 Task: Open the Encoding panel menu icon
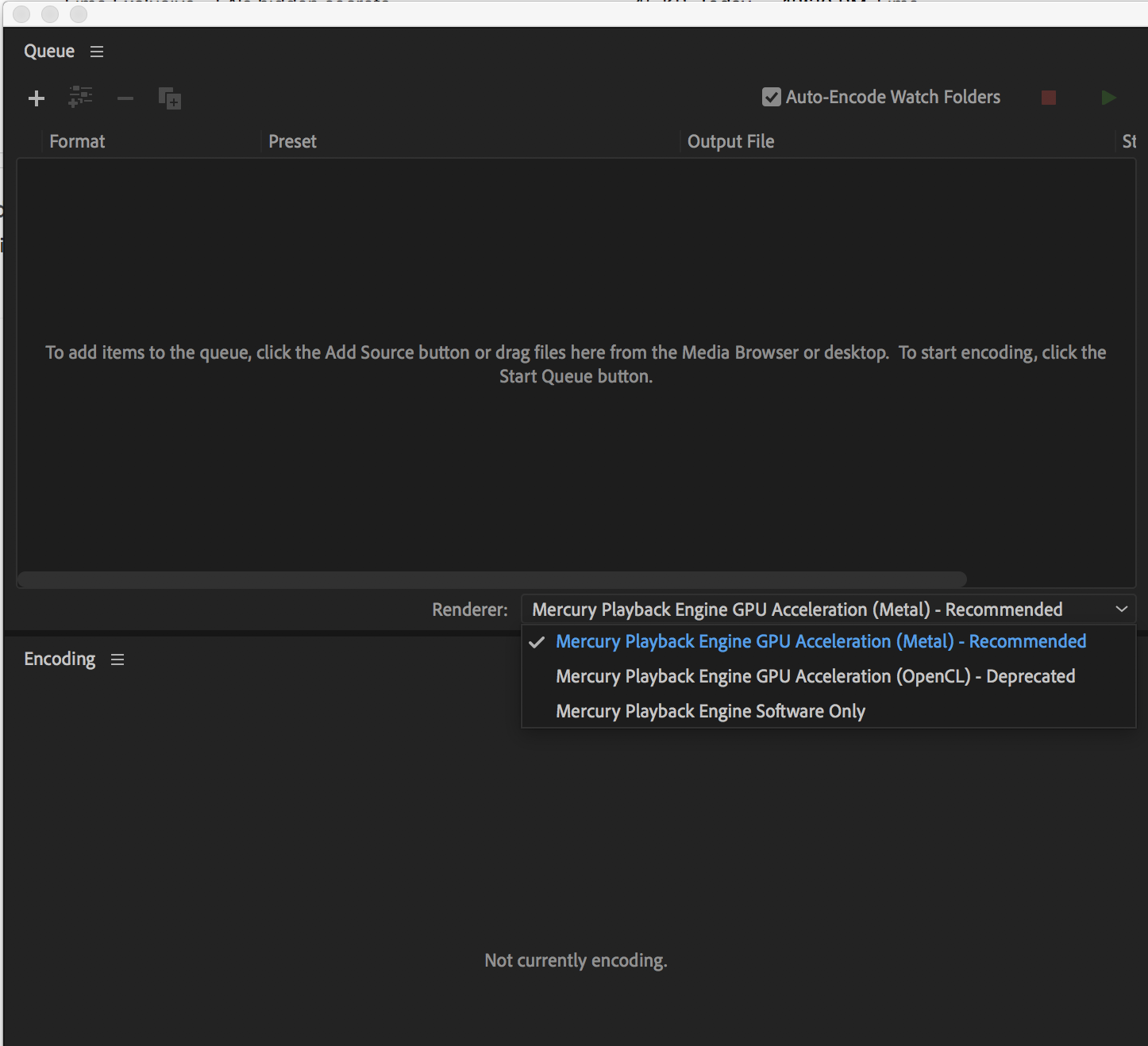(x=117, y=660)
